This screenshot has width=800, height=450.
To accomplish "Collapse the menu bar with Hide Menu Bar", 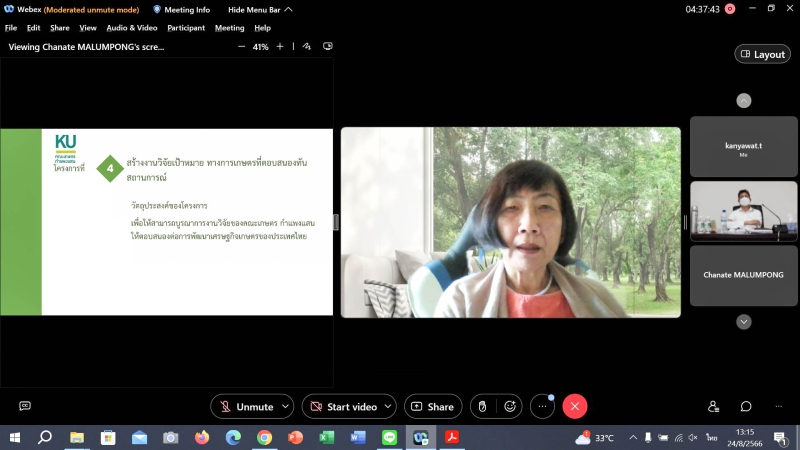I will click(260, 9).
